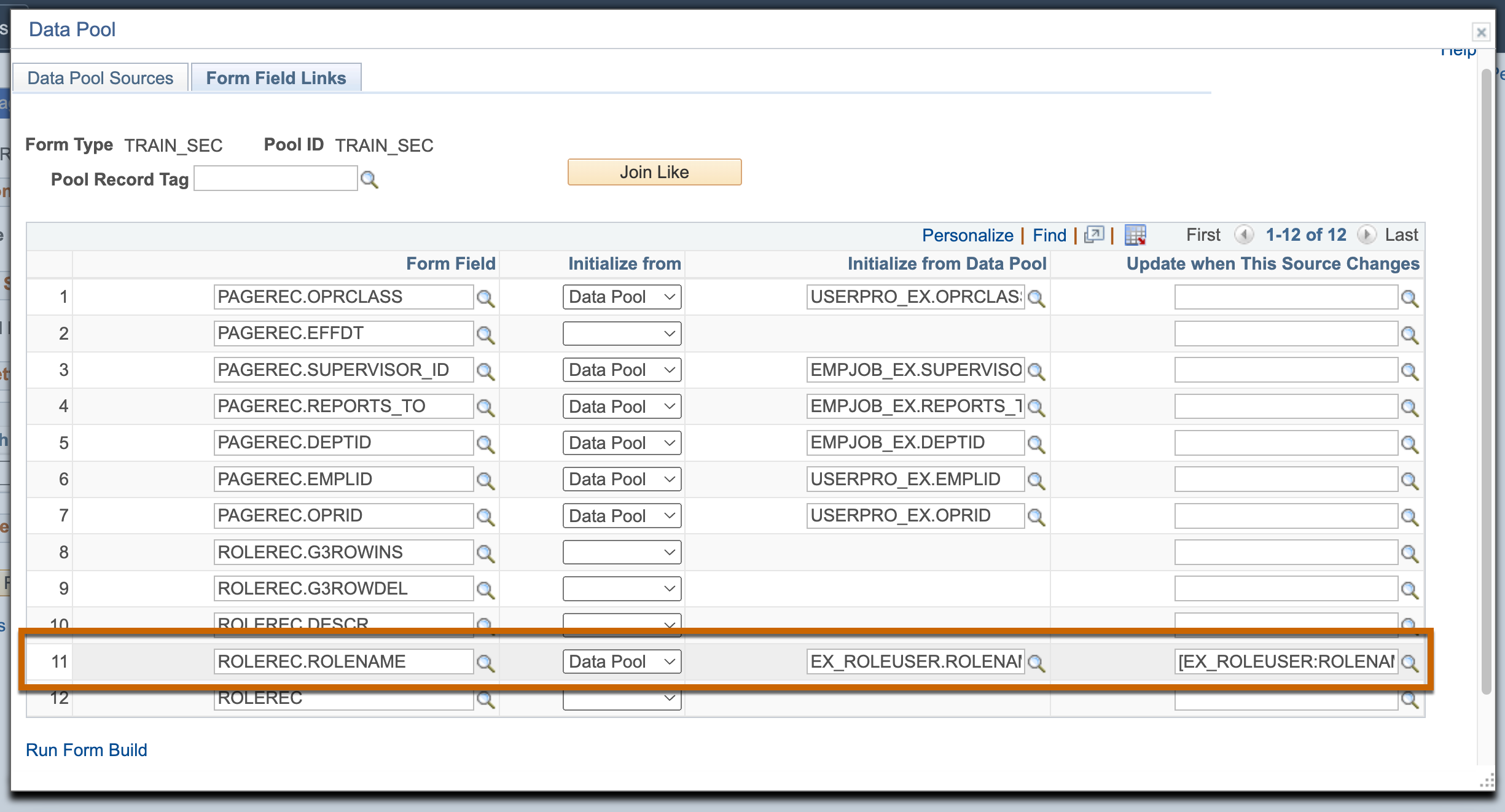Select the Initialize from dropdown for row 11
This screenshot has height=812, width=1505.
click(x=618, y=662)
